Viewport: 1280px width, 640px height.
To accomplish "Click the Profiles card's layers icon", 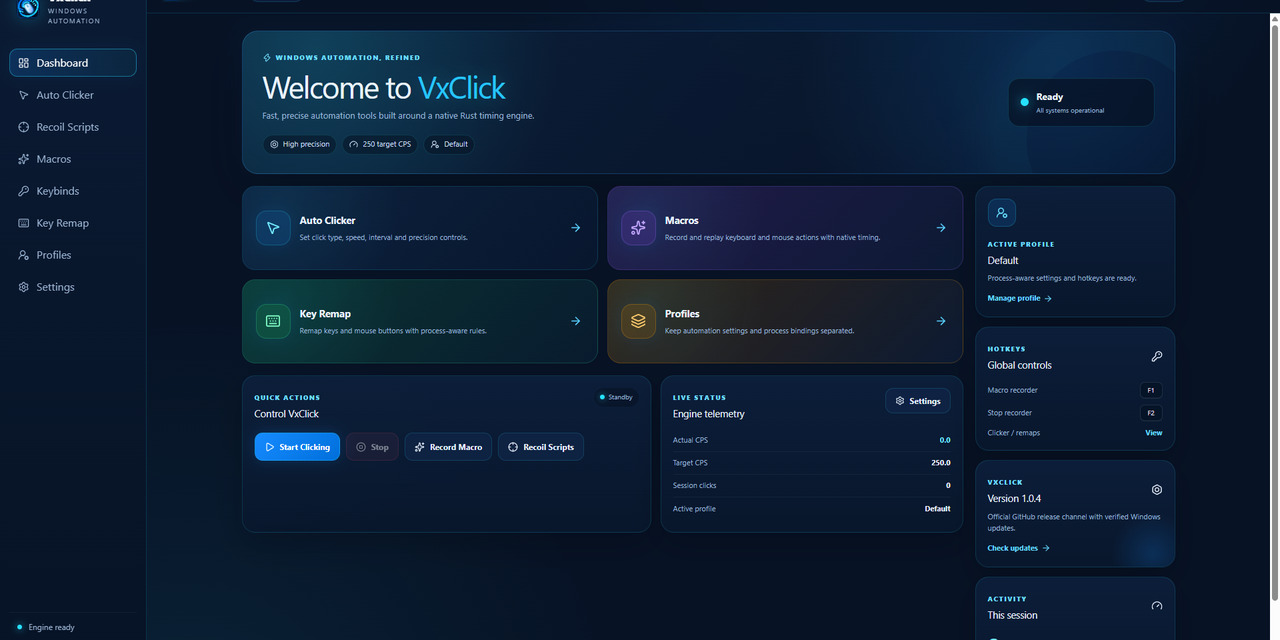I will pyautogui.click(x=638, y=321).
